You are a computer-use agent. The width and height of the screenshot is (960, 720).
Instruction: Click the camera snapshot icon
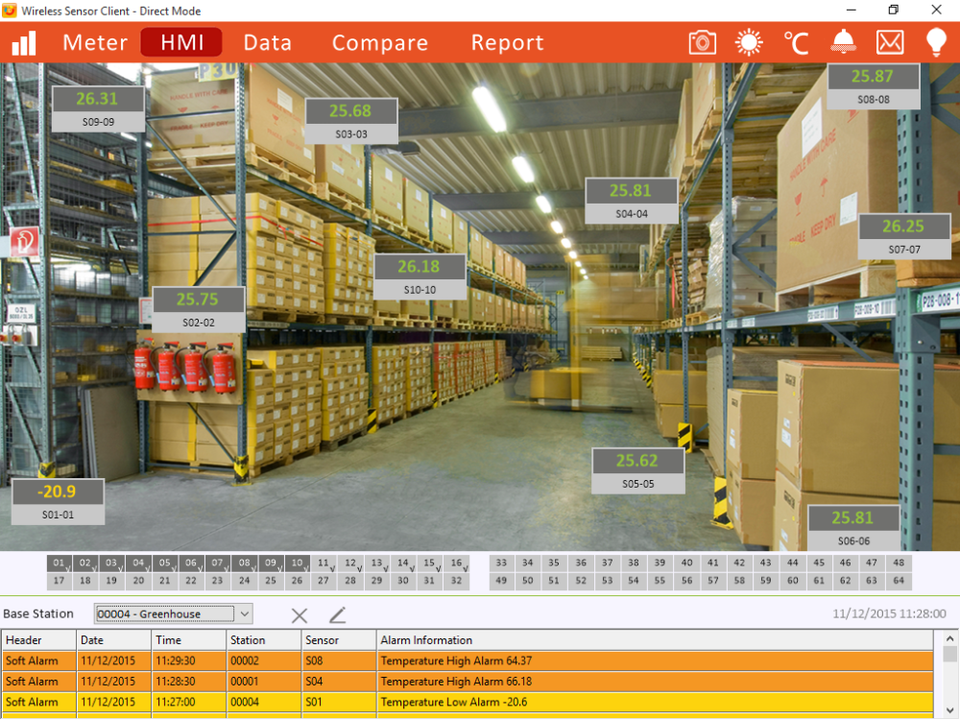pos(702,42)
